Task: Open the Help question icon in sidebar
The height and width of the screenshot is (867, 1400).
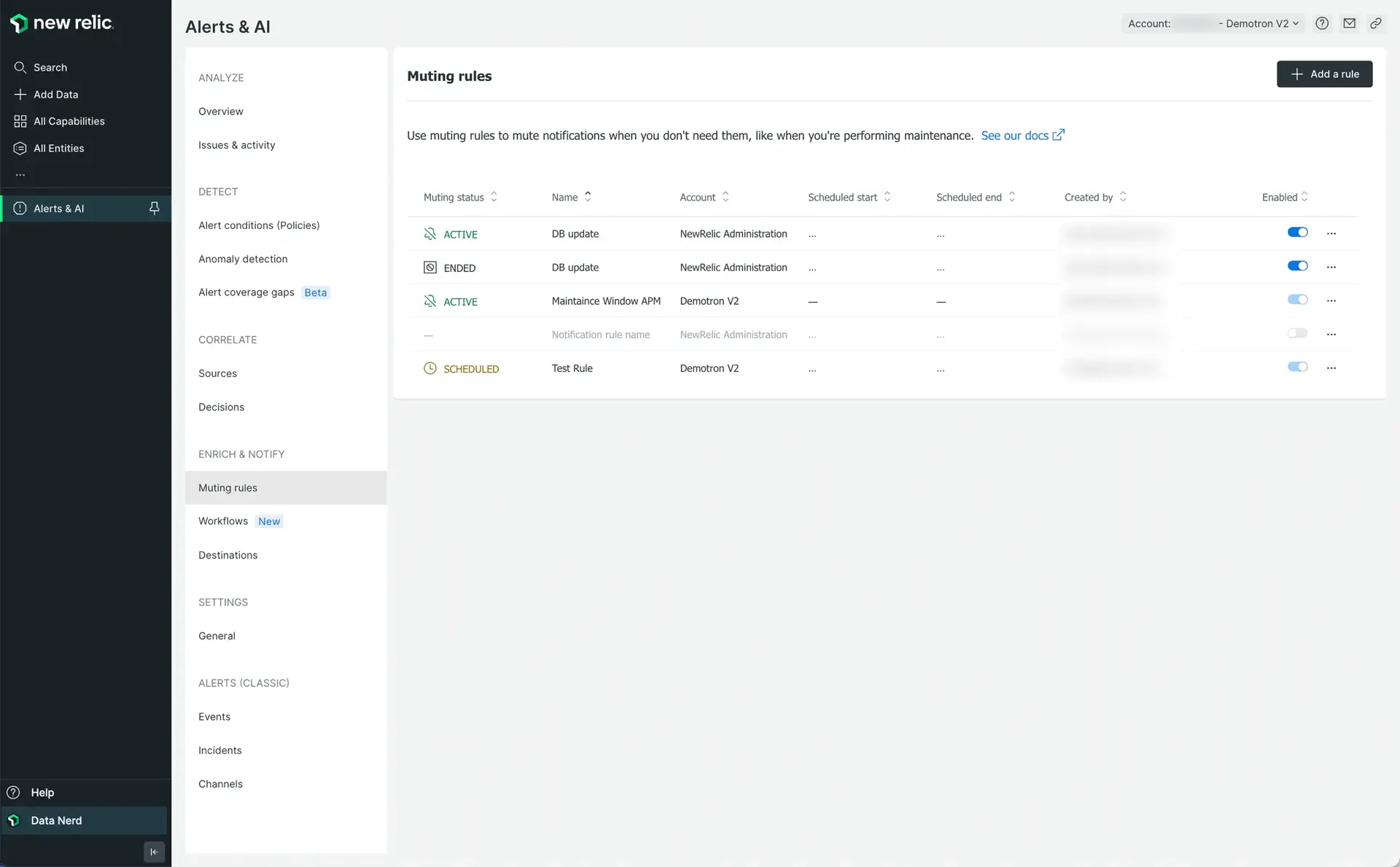Action: [13, 792]
